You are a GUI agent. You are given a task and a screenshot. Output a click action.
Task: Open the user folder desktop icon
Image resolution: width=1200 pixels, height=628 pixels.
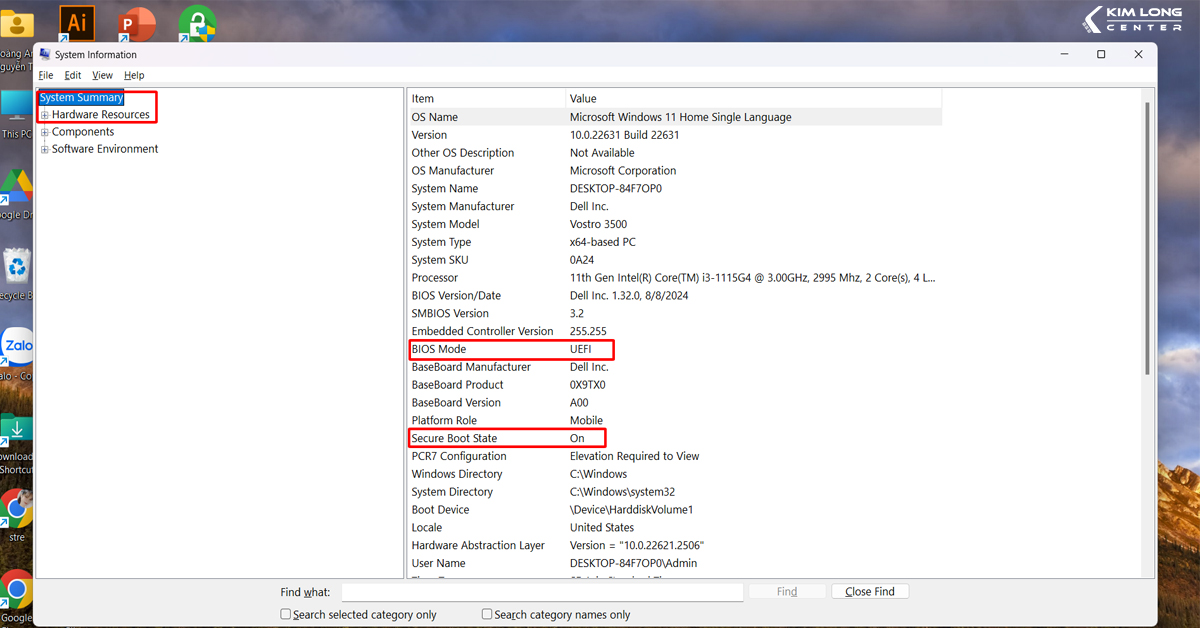pos(16,27)
